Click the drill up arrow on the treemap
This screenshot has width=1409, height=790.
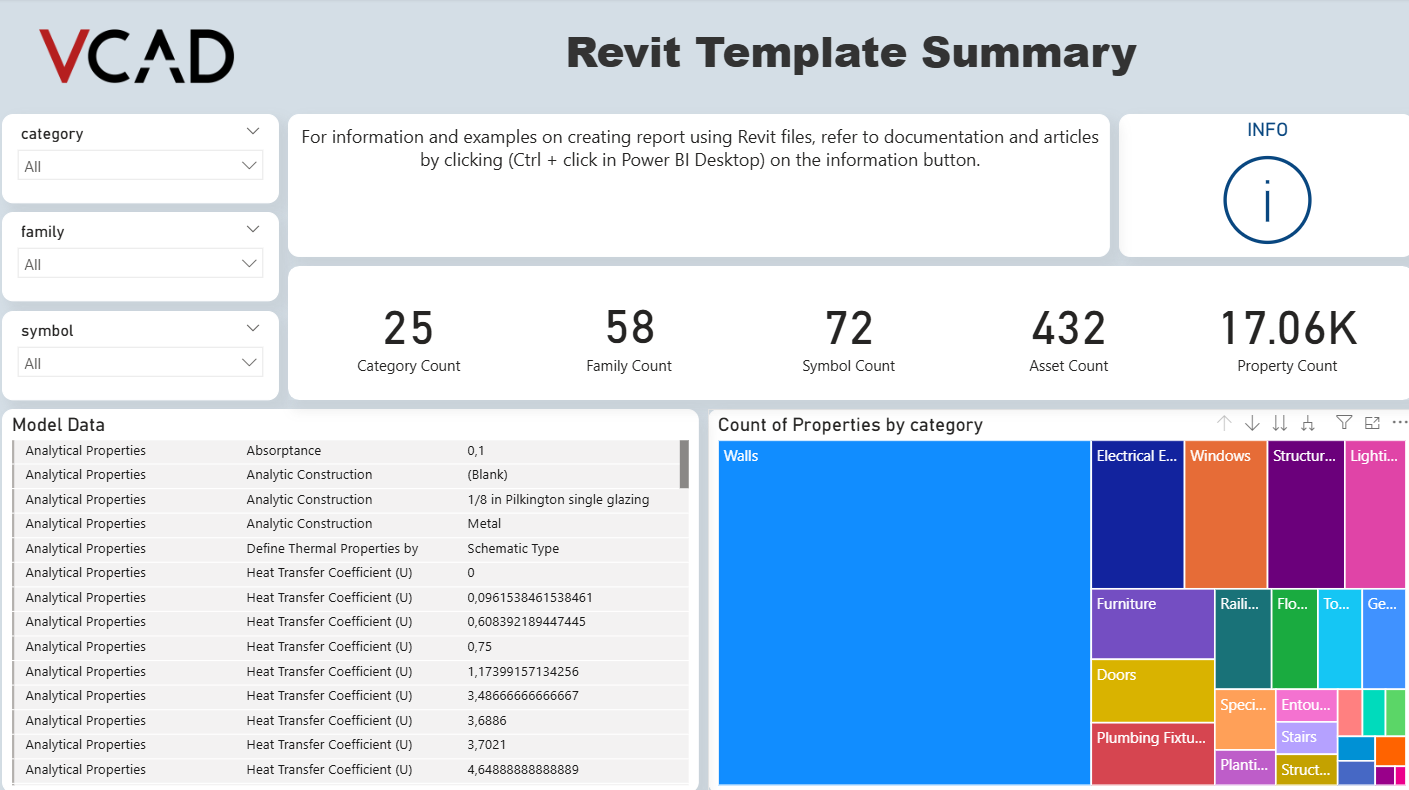(x=1224, y=423)
